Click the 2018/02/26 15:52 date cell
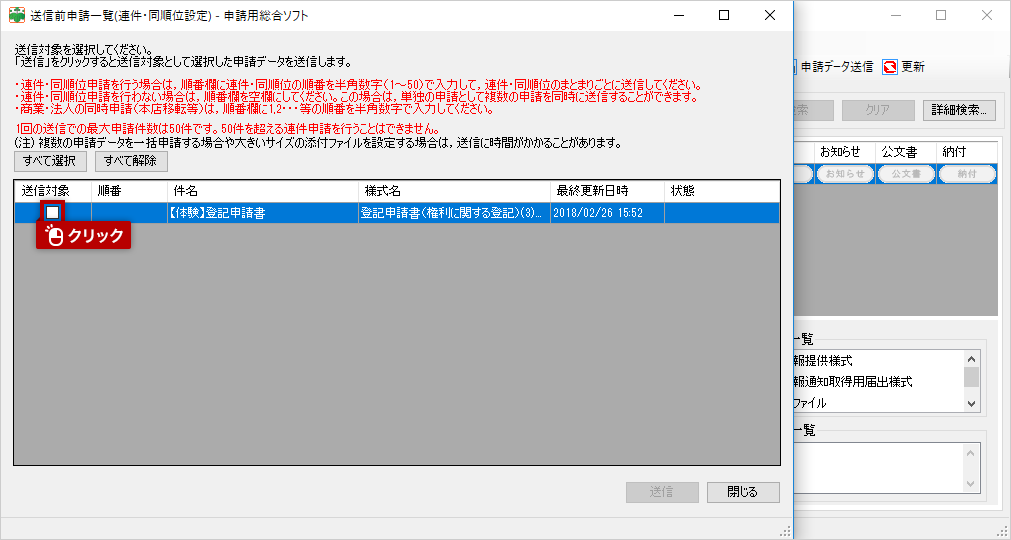Viewport: 1011px width, 540px height. coord(607,213)
